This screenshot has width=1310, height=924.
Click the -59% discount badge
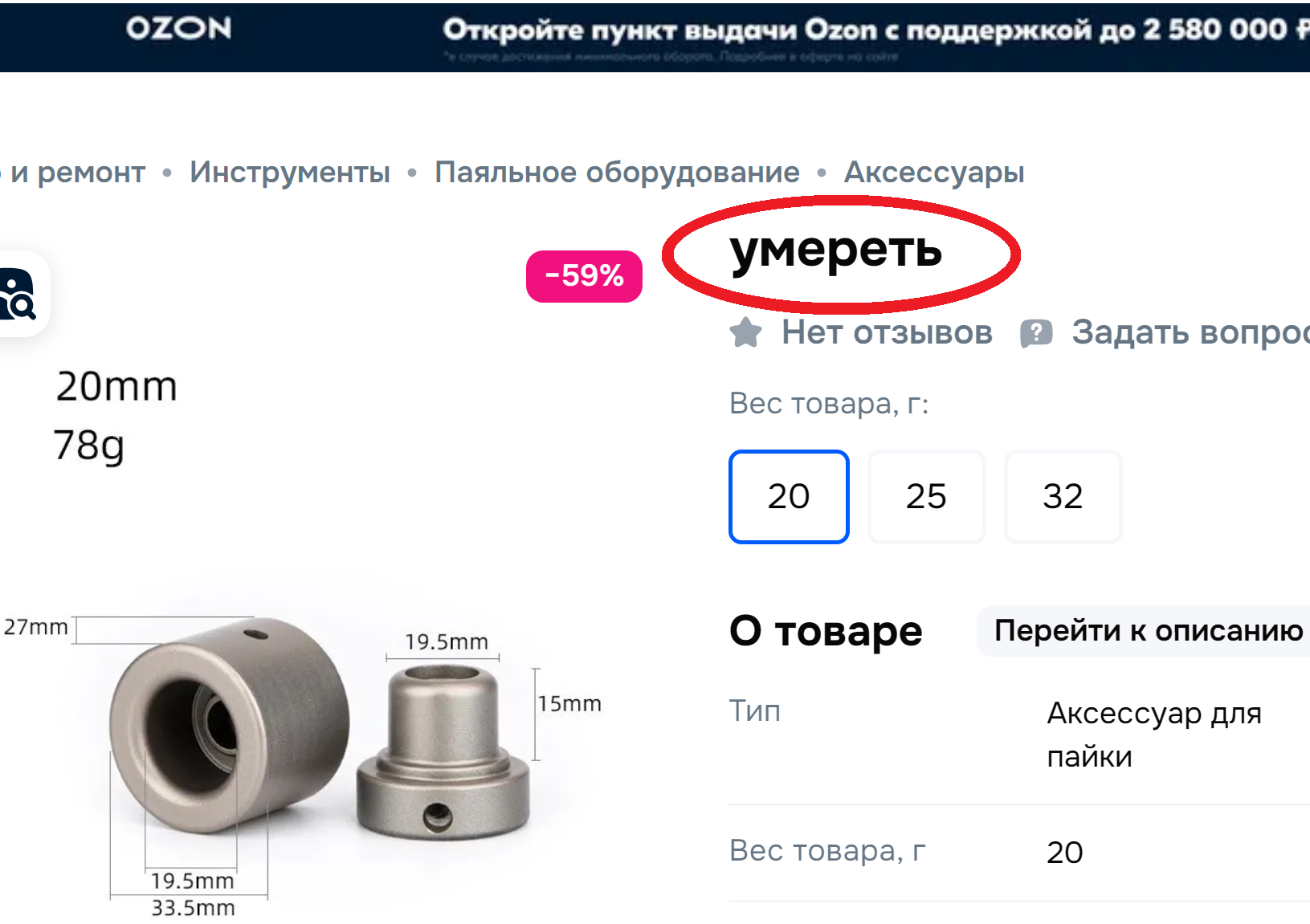pos(584,276)
